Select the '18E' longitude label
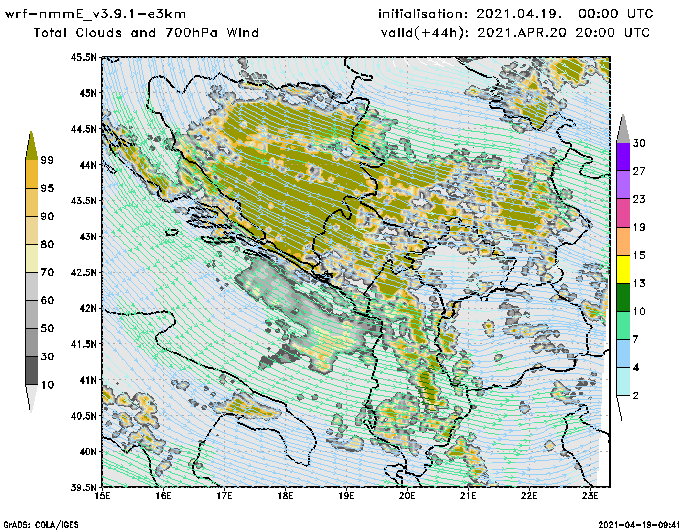 pos(285,496)
